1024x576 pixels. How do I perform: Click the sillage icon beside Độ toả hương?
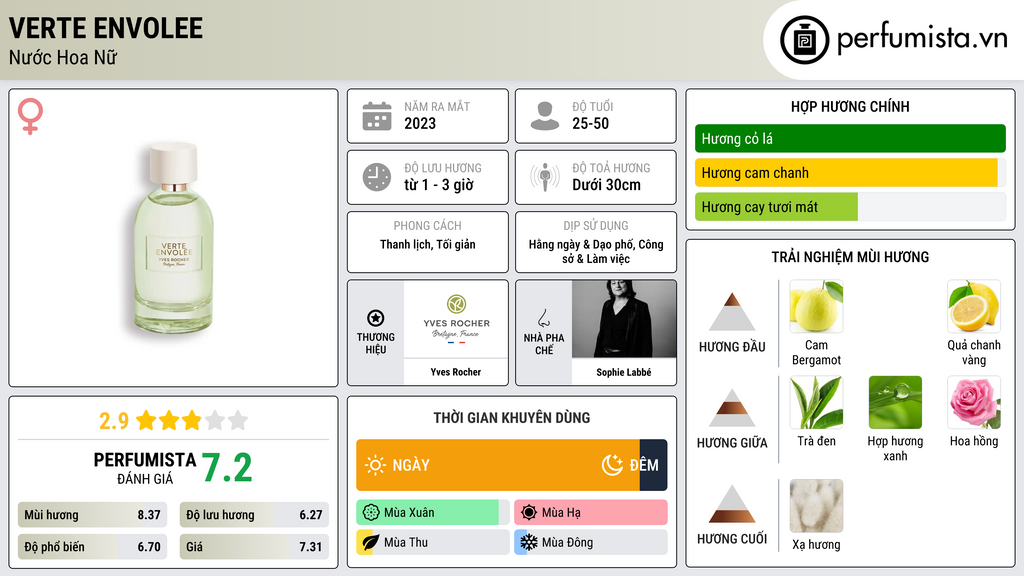click(545, 177)
